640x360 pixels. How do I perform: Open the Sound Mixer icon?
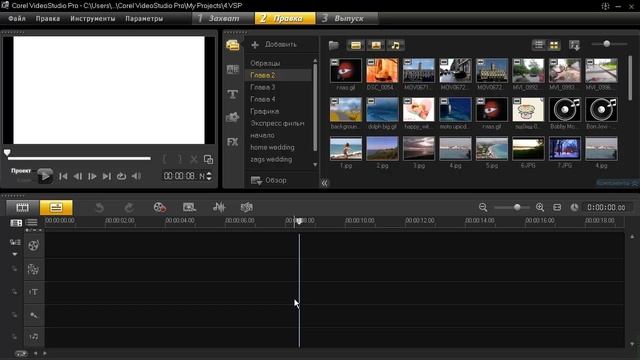(x=219, y=207)
